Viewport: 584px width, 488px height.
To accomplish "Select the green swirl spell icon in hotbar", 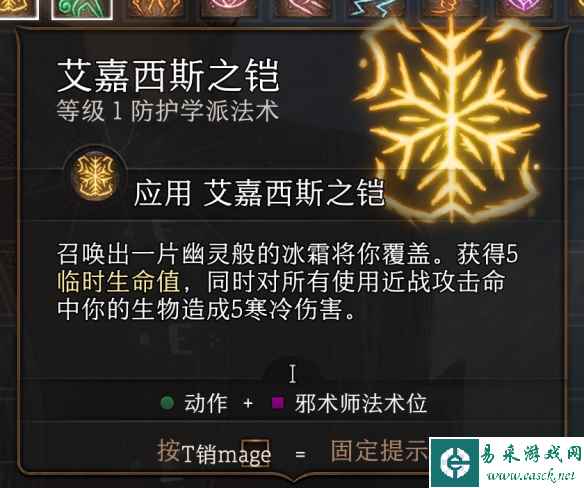I will [x=82, y=8].
